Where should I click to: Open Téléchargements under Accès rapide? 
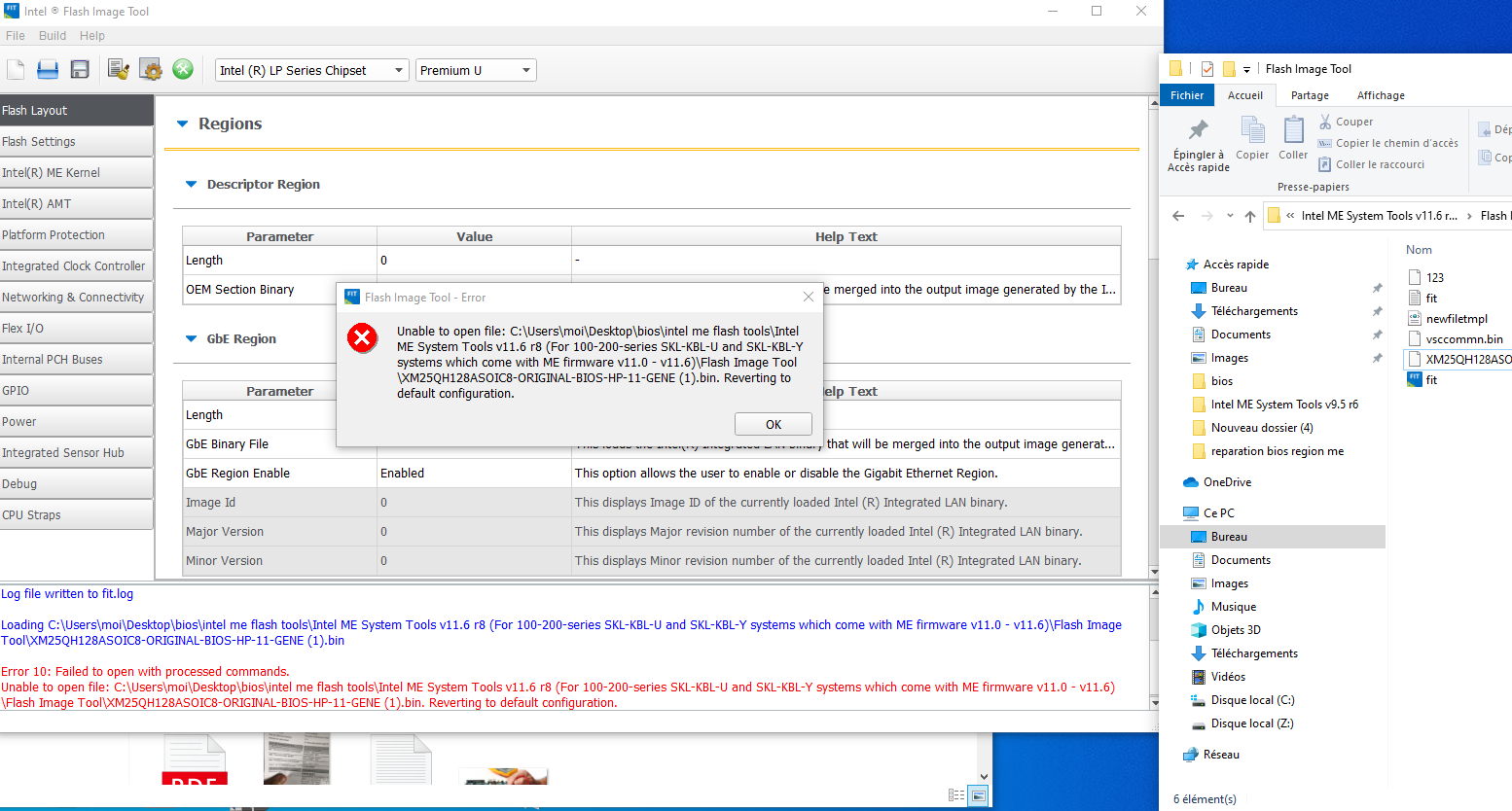click(1254, 311)
